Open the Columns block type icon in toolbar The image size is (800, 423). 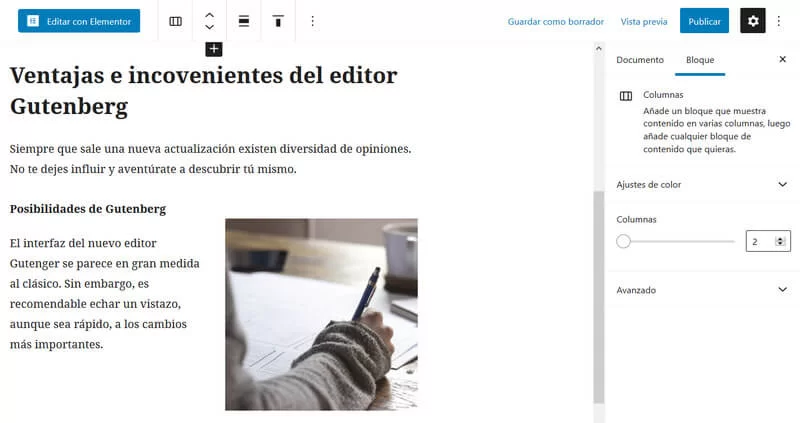[176, 21]
